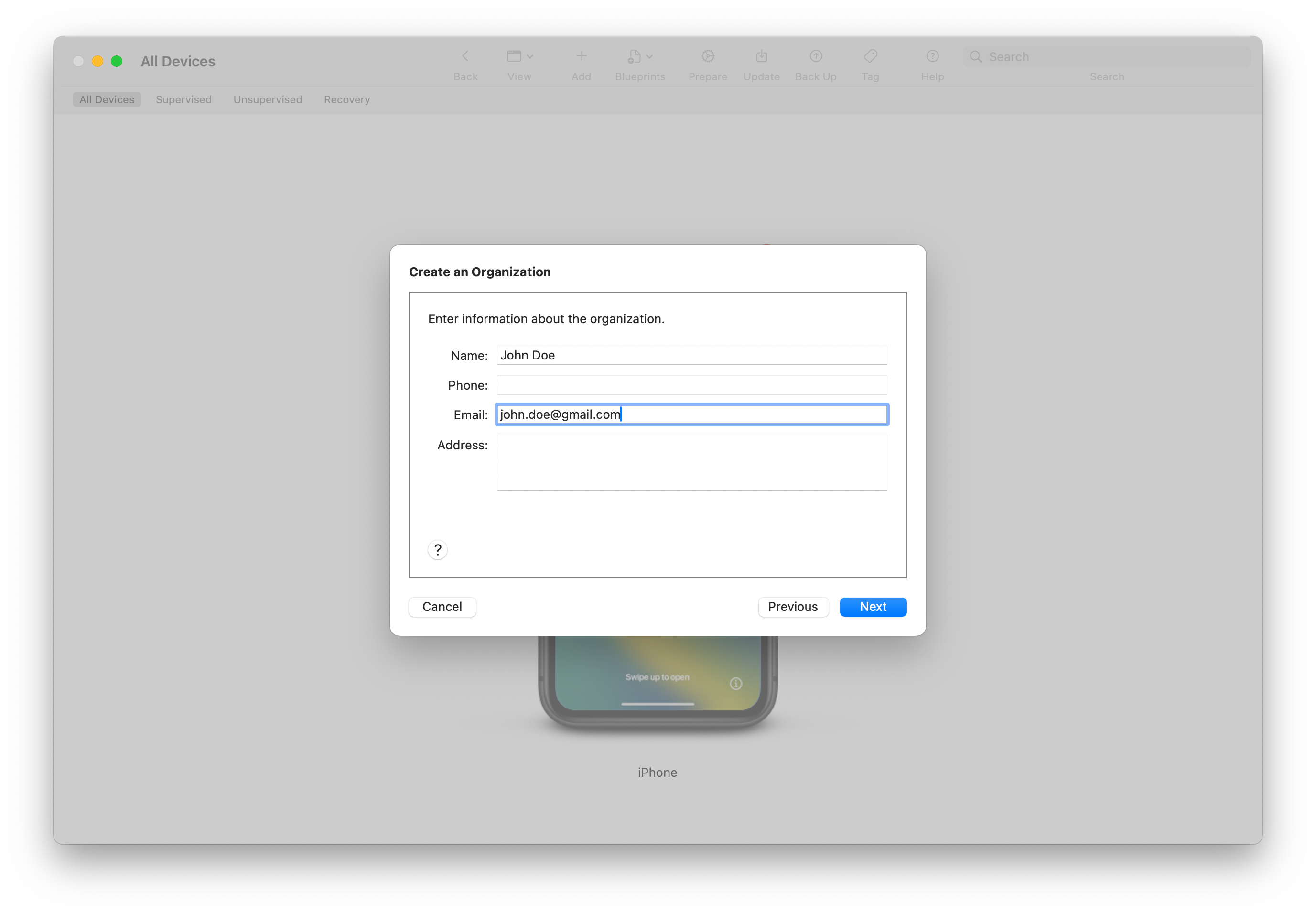The image size is (1316, 915).
Task: Click the Phone input field
Action: tap(691, 385)
